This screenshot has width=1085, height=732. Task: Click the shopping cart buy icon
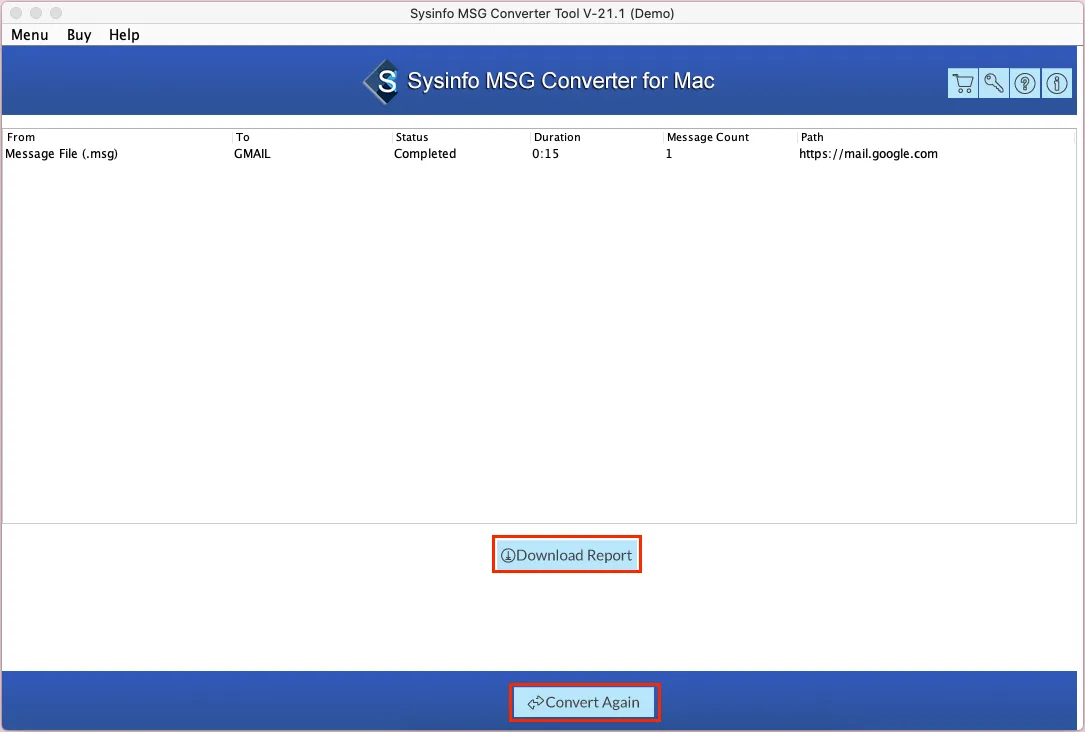pyautogui.click(x=962, y=84)
